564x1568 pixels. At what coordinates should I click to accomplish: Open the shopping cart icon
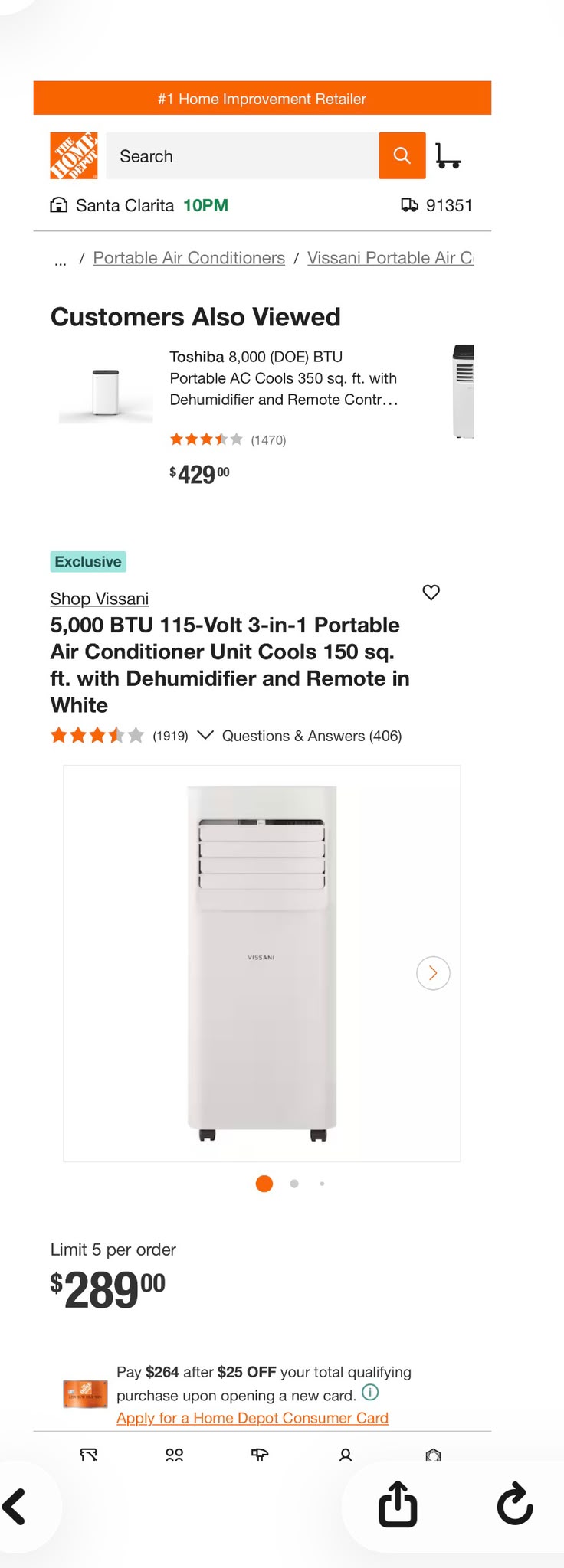[448, 155]
